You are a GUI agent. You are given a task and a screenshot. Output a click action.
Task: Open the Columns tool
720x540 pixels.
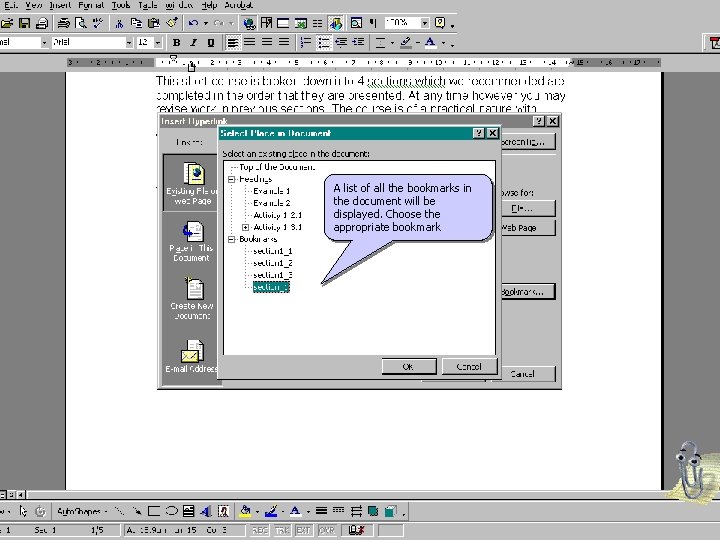[x=317, y=23]
